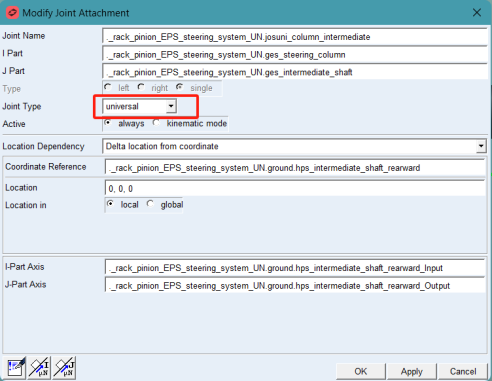Click the Joint Name text field
Viewport: 492px width, 381px height.
pos(295,37)
